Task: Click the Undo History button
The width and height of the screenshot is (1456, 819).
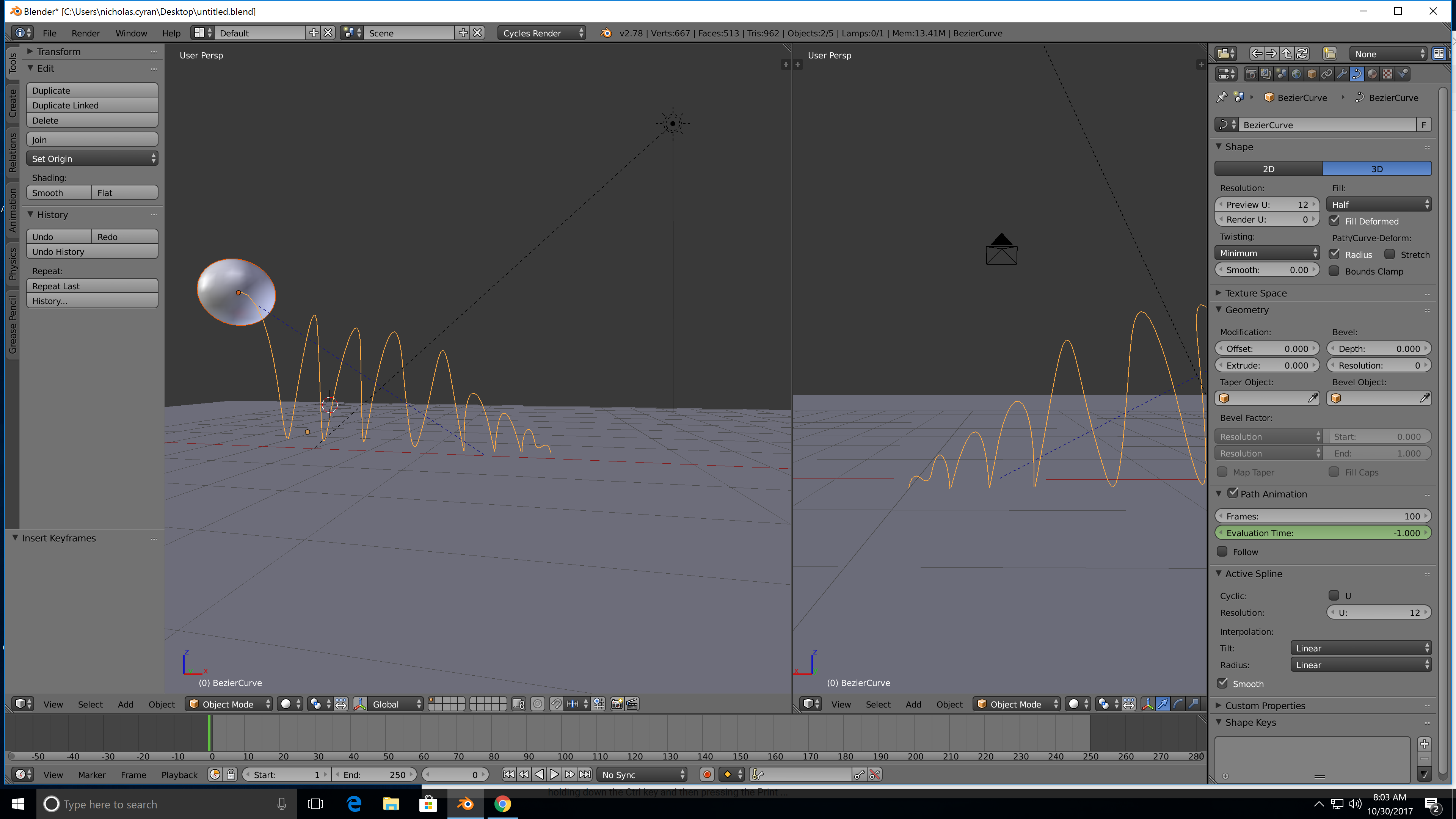Action: tap(92, 251)
